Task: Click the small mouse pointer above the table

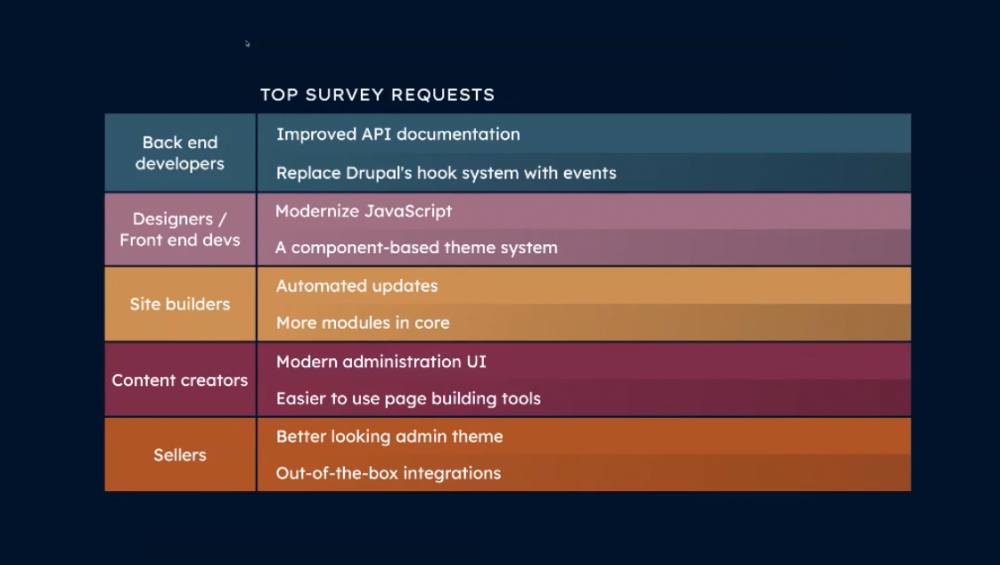Action: (x=247, y=43)
